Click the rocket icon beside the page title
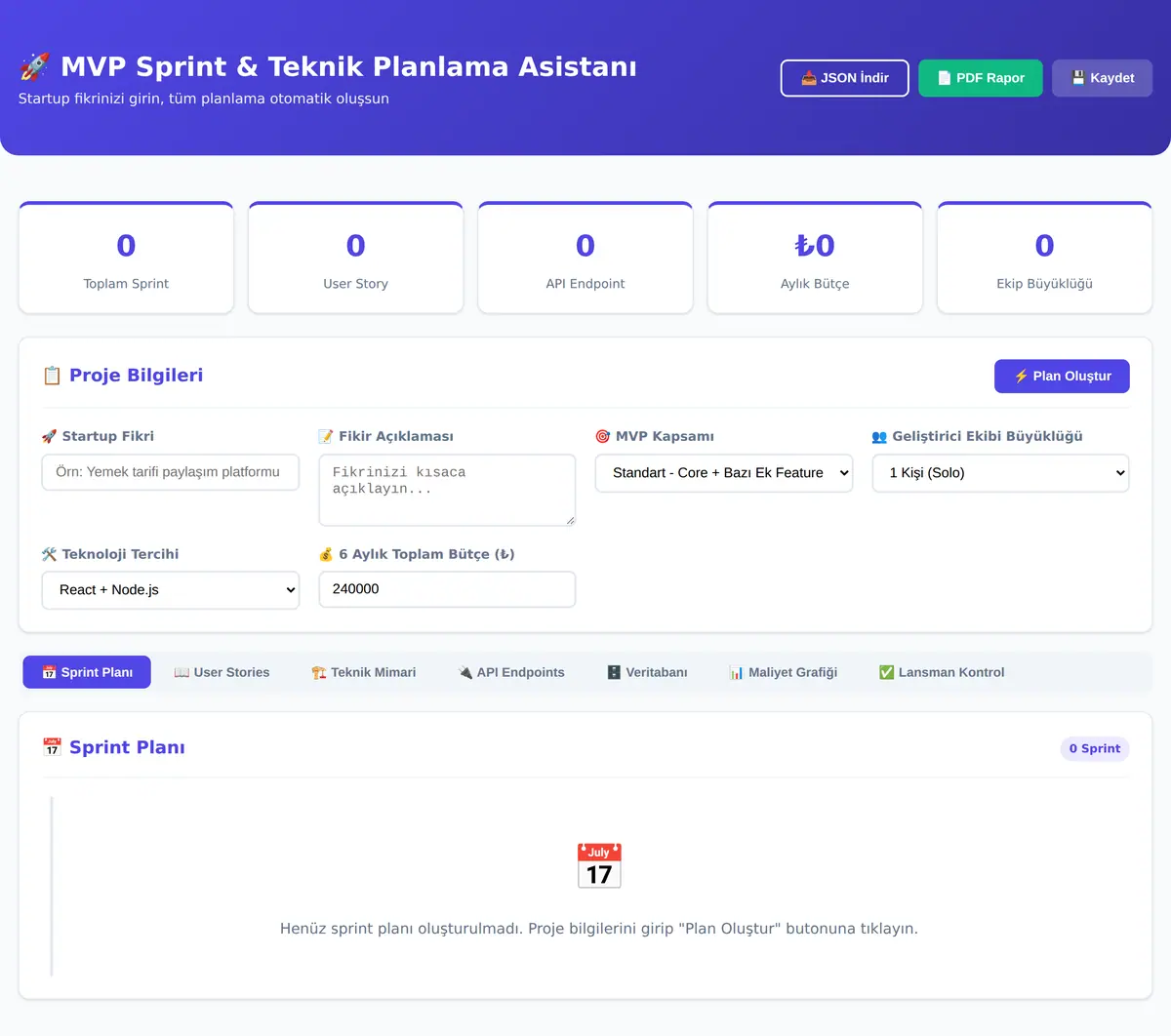Image resolution: width=1171 pixels, height=1036 pixels. 34,66
